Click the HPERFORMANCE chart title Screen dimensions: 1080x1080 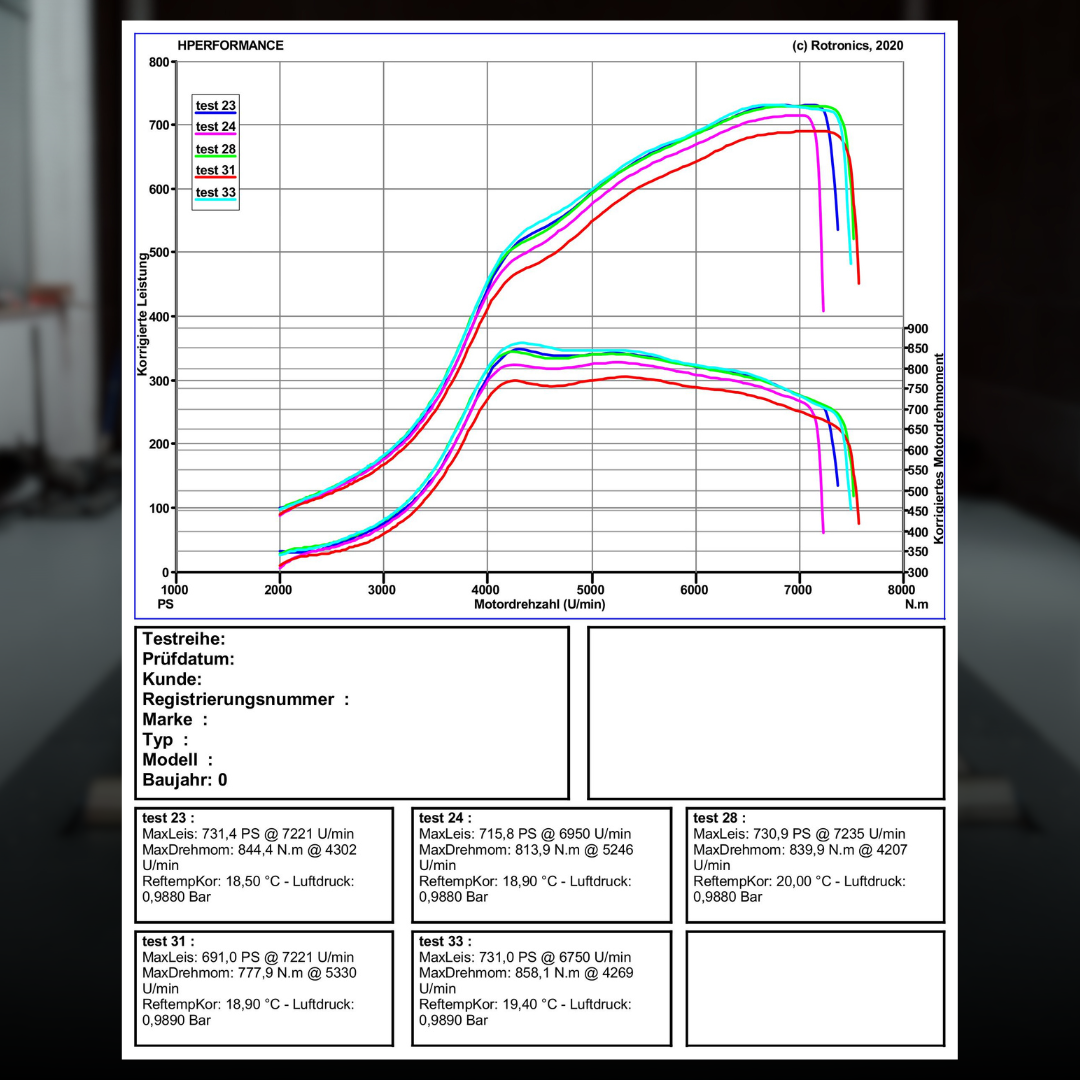click(230, 46)
